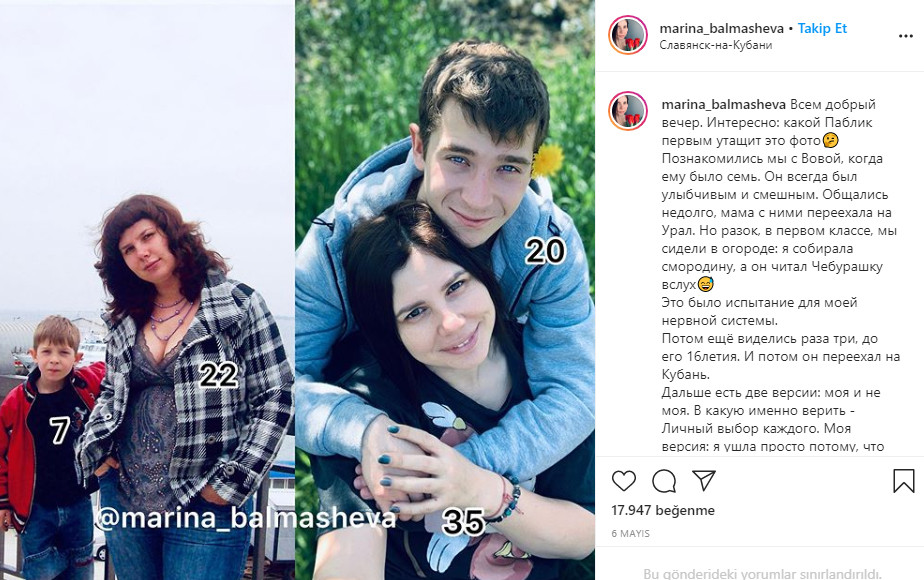Open marina_balmasheva username in caption
This screenshot has height=580, width=924.
pyautogui.click(x=724, y=104)
